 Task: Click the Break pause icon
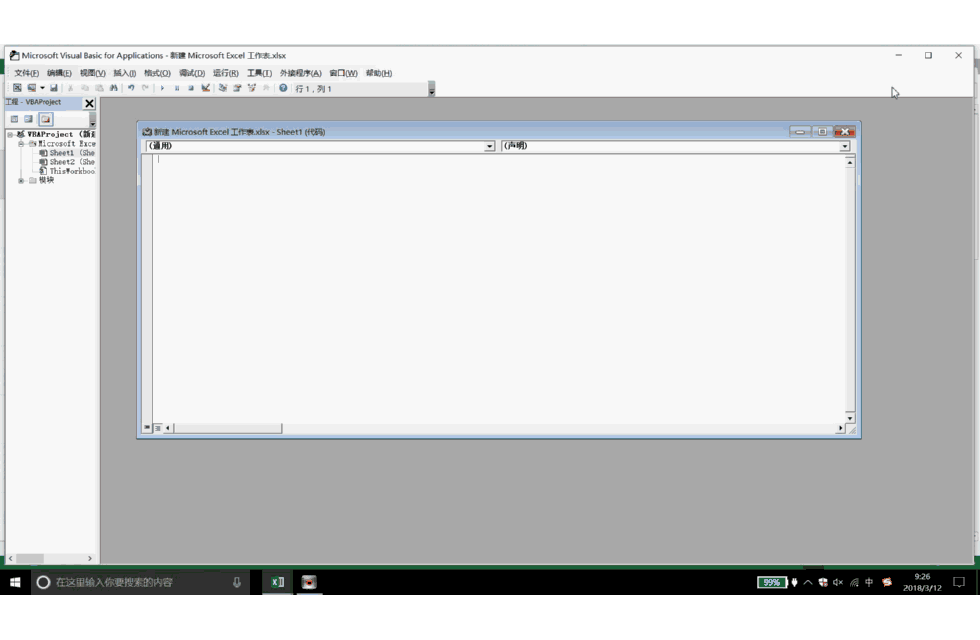pos(177,88)
